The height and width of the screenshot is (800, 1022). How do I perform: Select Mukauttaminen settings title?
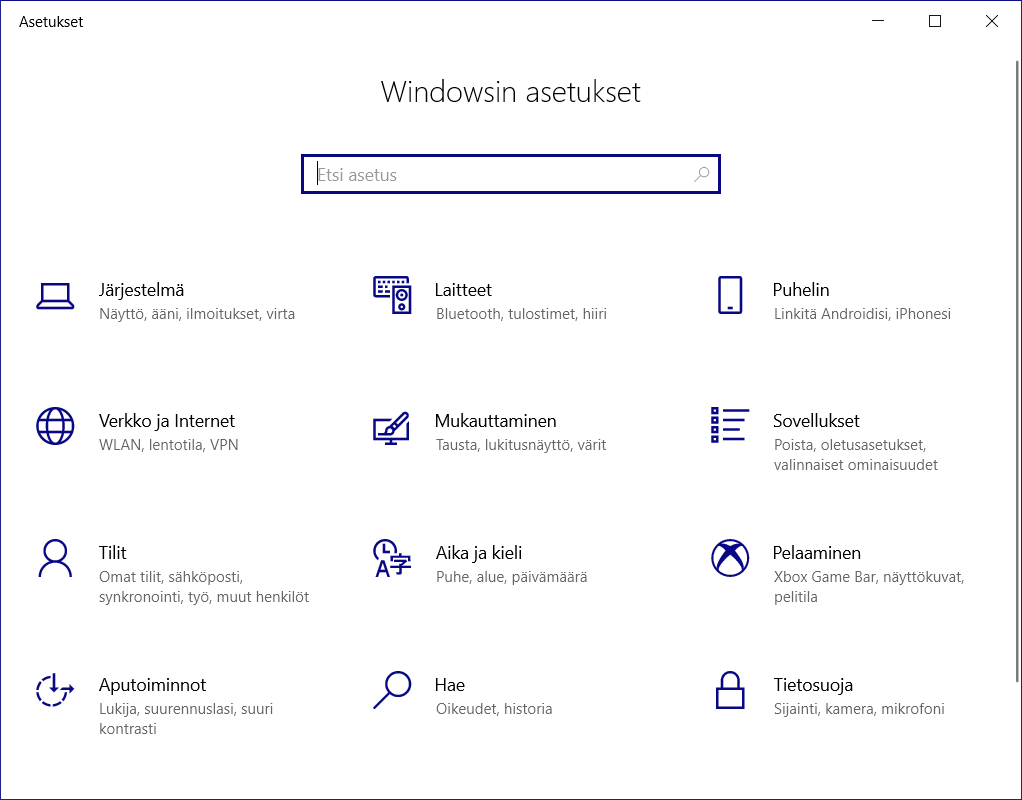[x=495, y=421]
